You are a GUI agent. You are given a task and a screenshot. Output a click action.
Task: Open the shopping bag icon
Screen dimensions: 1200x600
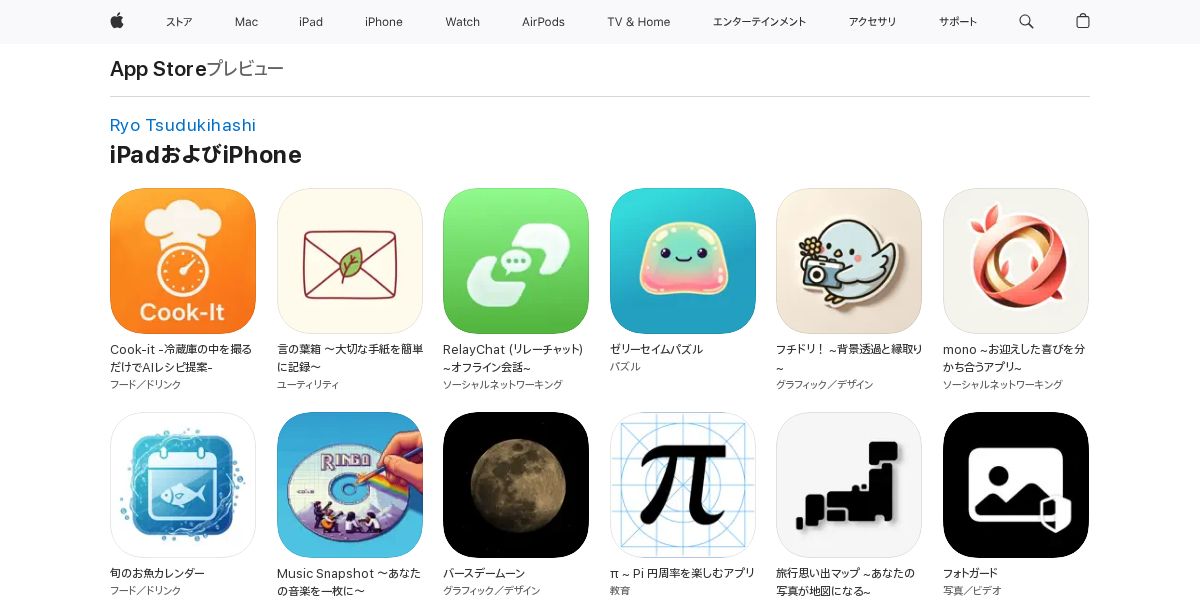1083,21
